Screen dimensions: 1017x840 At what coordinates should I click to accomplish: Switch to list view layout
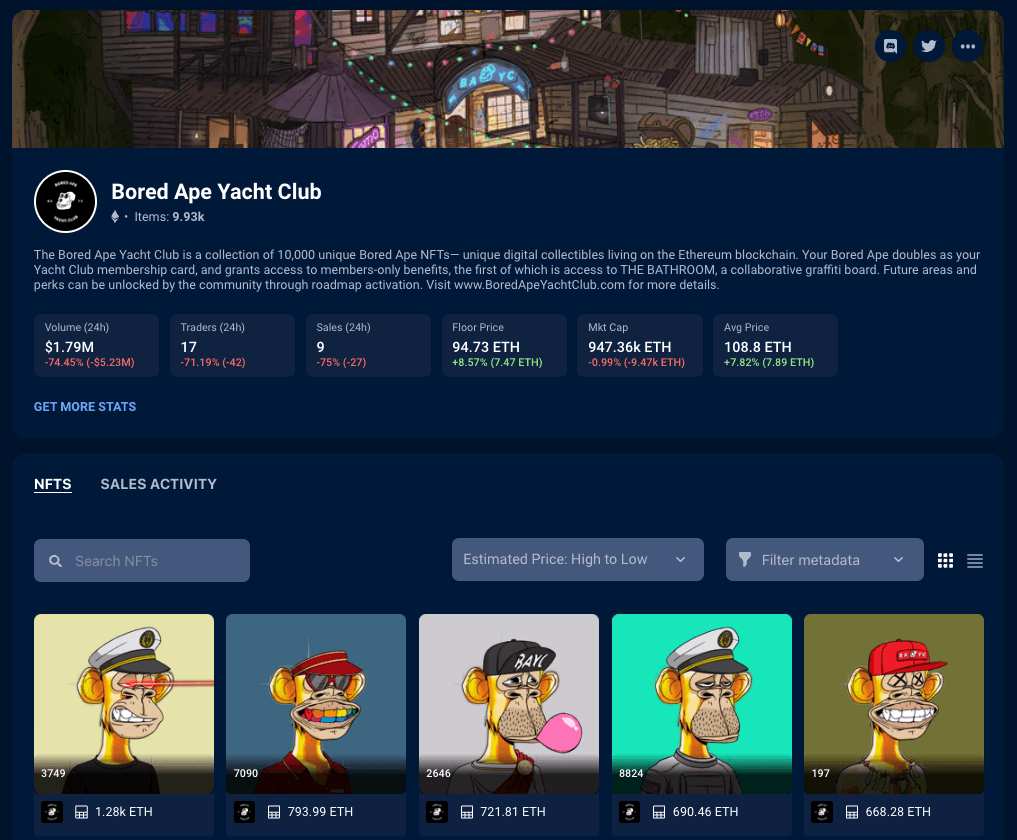975,561
